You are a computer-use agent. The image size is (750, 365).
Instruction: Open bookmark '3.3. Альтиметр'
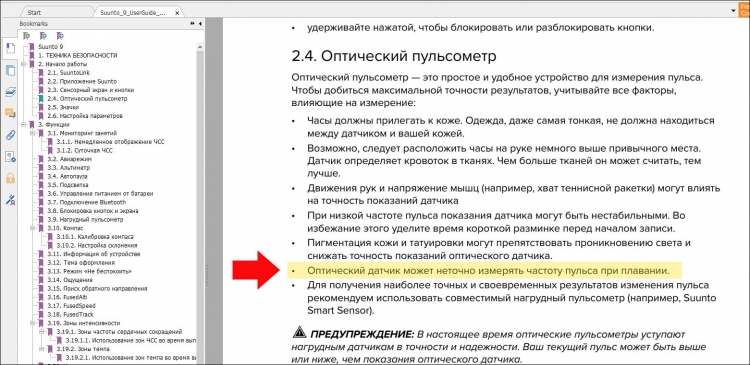tap(68, 168)
